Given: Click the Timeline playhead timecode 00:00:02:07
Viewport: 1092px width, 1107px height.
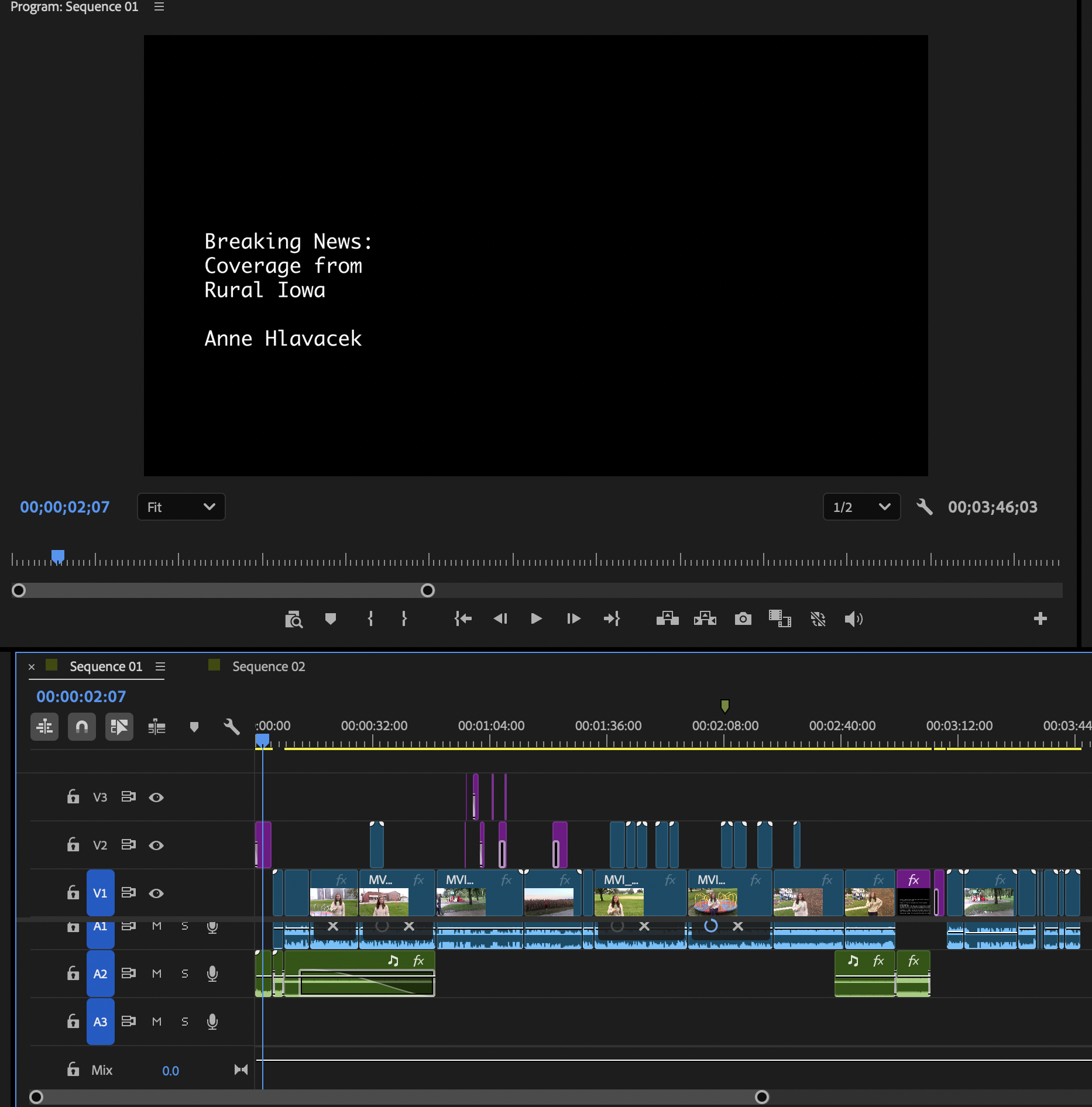Looking at the screenshot, I should point(81,696).
